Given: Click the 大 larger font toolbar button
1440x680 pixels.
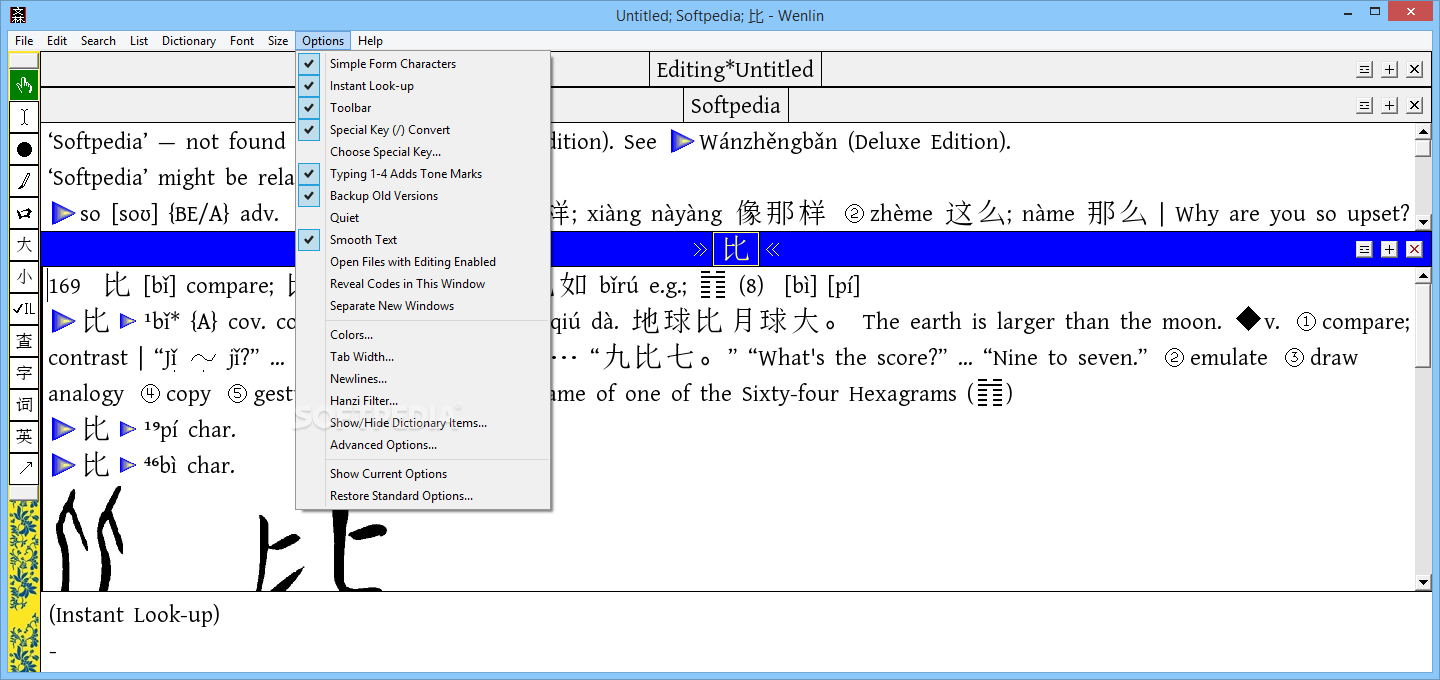Looking at the screenshot, I should [x=24, y=245].
